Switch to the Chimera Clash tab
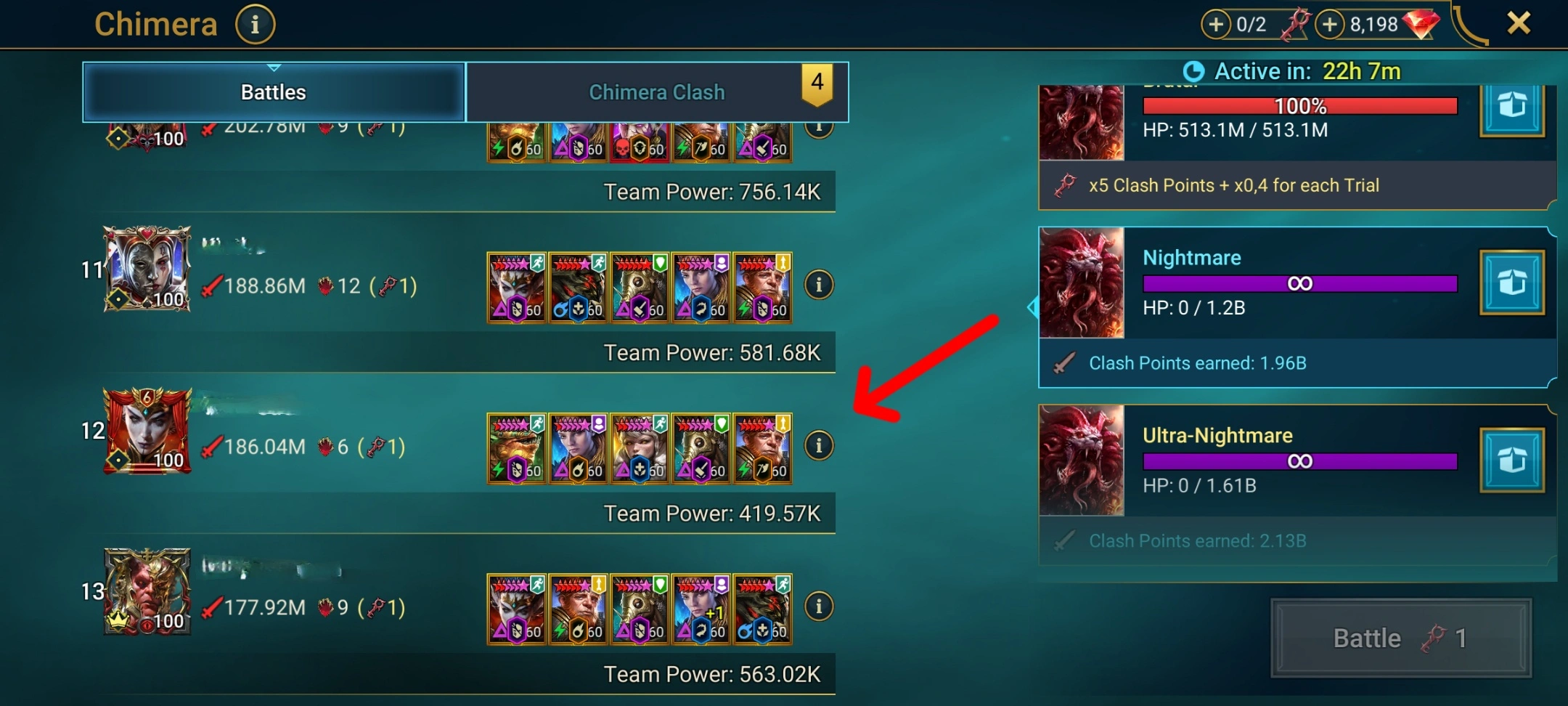Screen dimensions: 1568x706 click(x=657, y=92)
